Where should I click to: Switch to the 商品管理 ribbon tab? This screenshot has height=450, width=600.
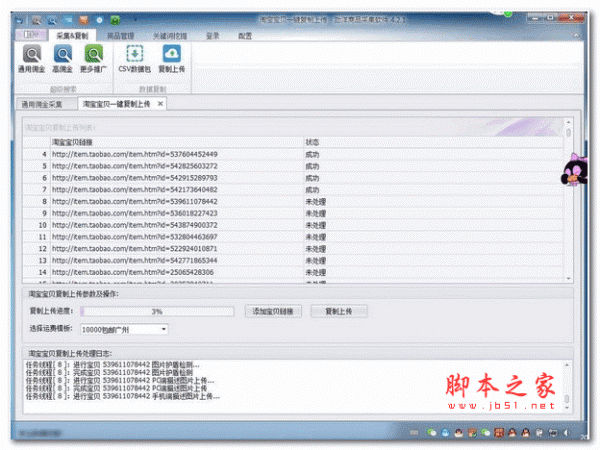(x=120, y=34)
